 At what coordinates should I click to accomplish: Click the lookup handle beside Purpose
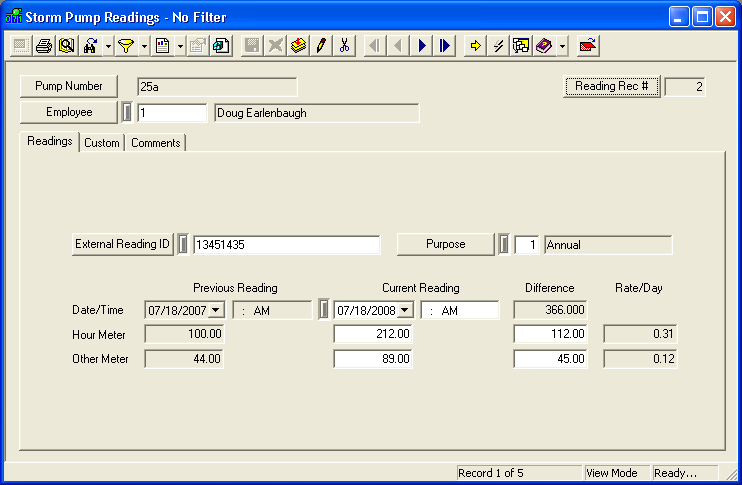tap(504, 245)
